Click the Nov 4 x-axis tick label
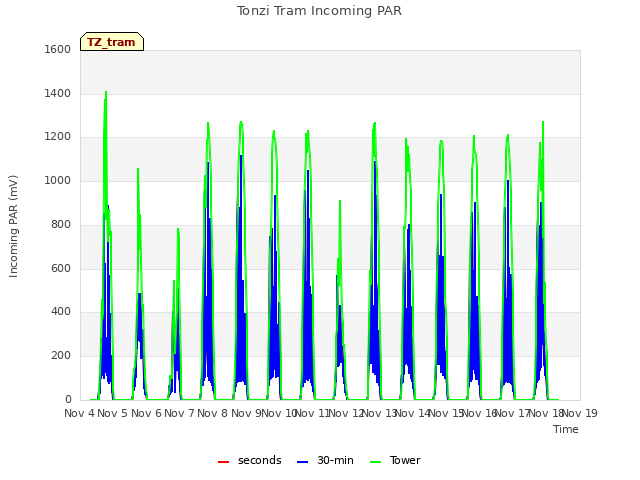640x480 pixels. pyautogui.click(x=80, y=413)
